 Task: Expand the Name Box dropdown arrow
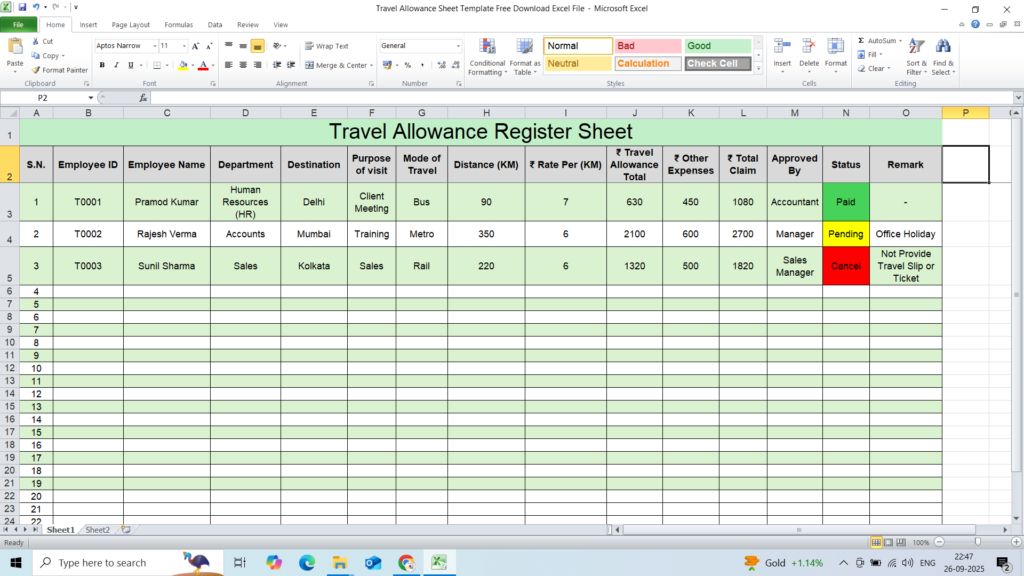tap(91, 98)
